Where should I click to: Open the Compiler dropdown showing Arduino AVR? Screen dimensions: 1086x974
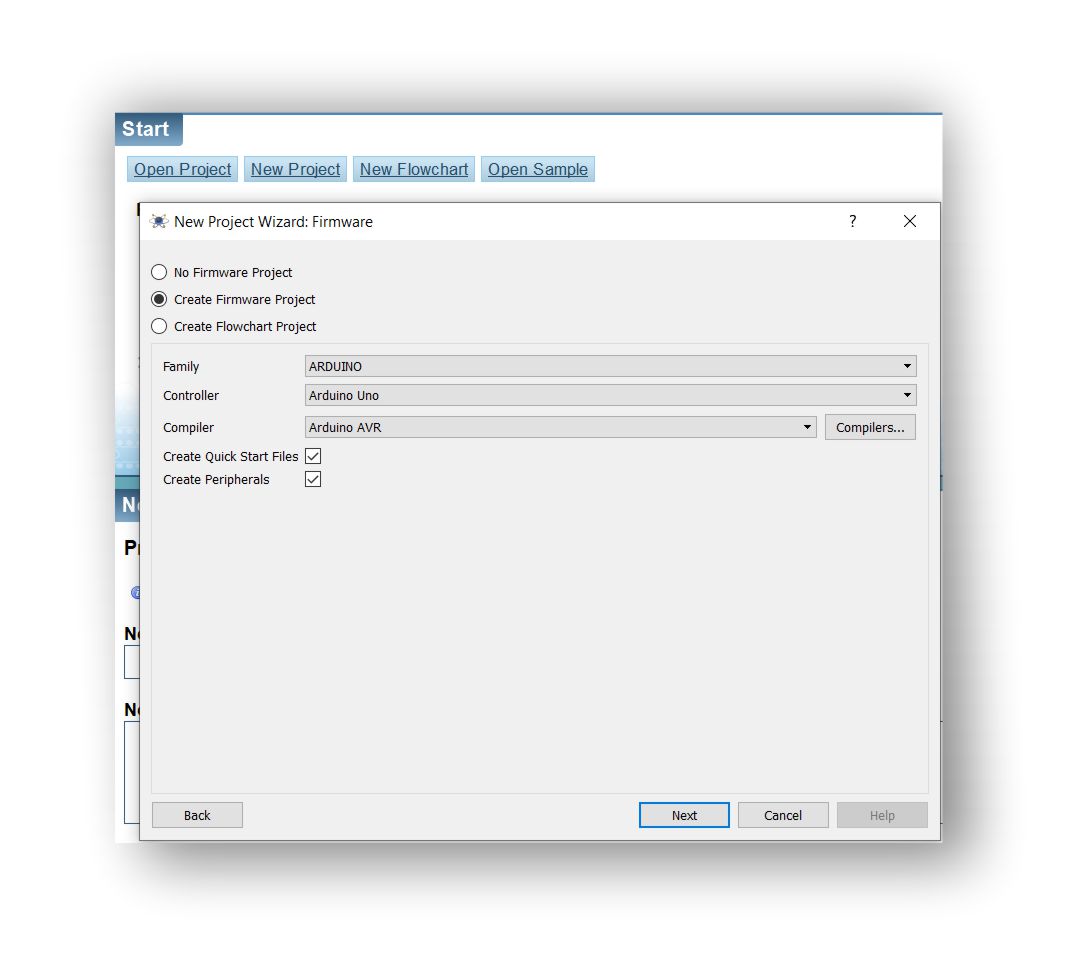coord(560,427)
